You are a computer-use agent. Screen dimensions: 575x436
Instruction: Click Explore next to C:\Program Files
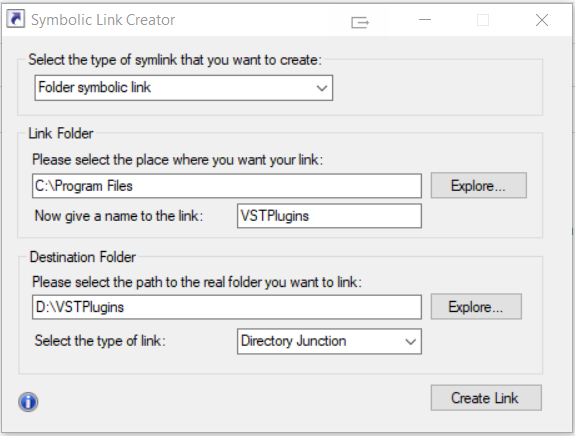479,186
